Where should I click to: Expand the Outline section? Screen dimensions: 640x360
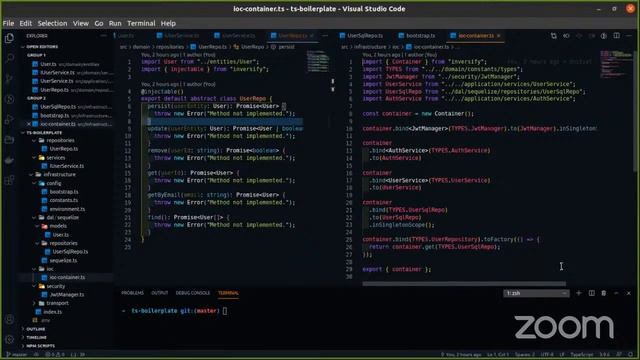tap(36, 329)
